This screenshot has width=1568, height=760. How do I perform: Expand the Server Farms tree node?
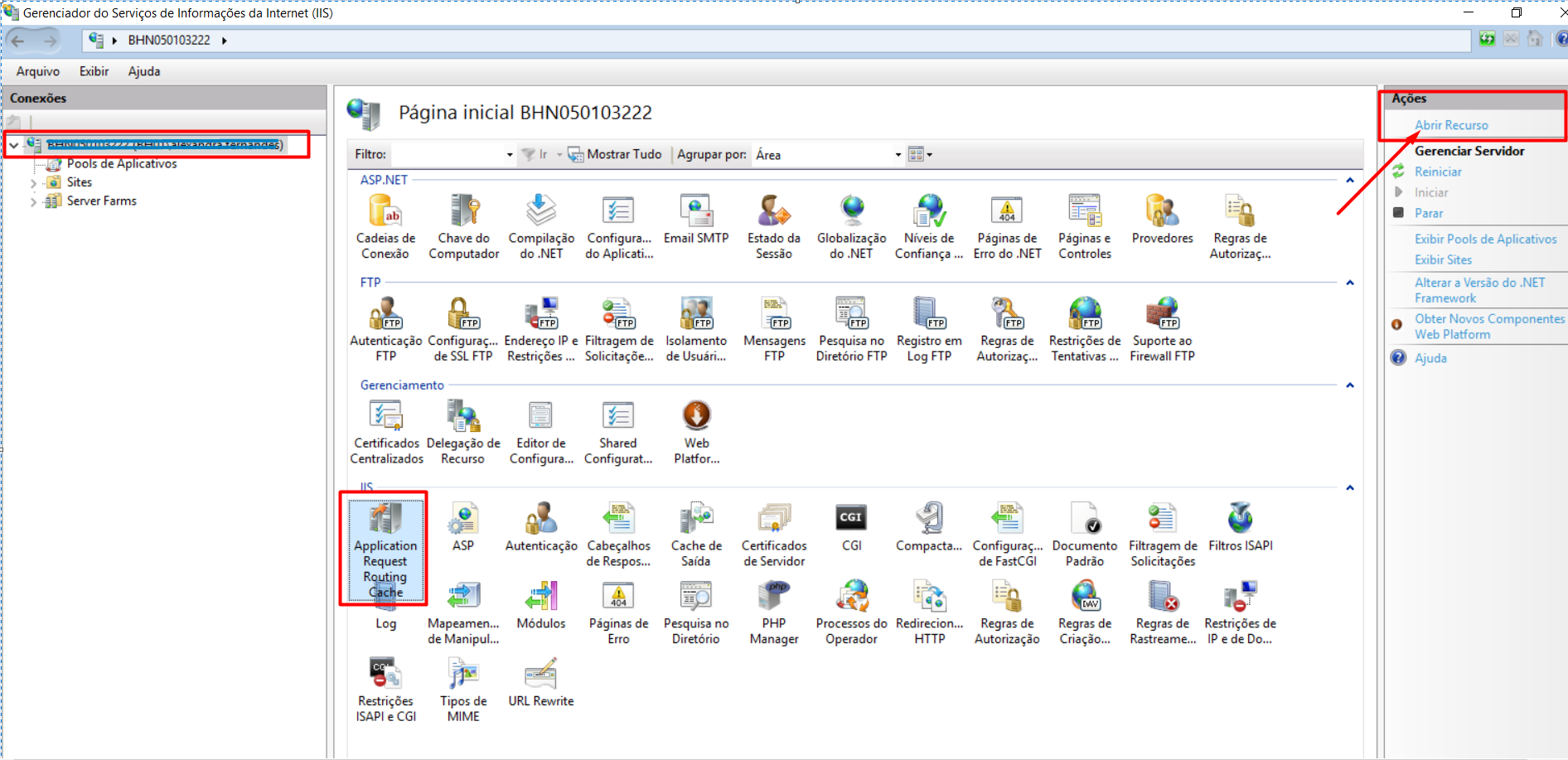pyautogui.click(x=33, y=201)
